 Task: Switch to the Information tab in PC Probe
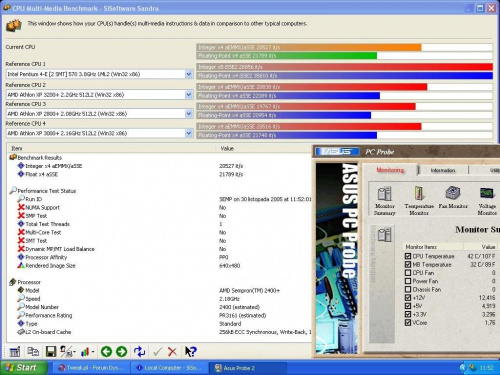click(443, 170)
